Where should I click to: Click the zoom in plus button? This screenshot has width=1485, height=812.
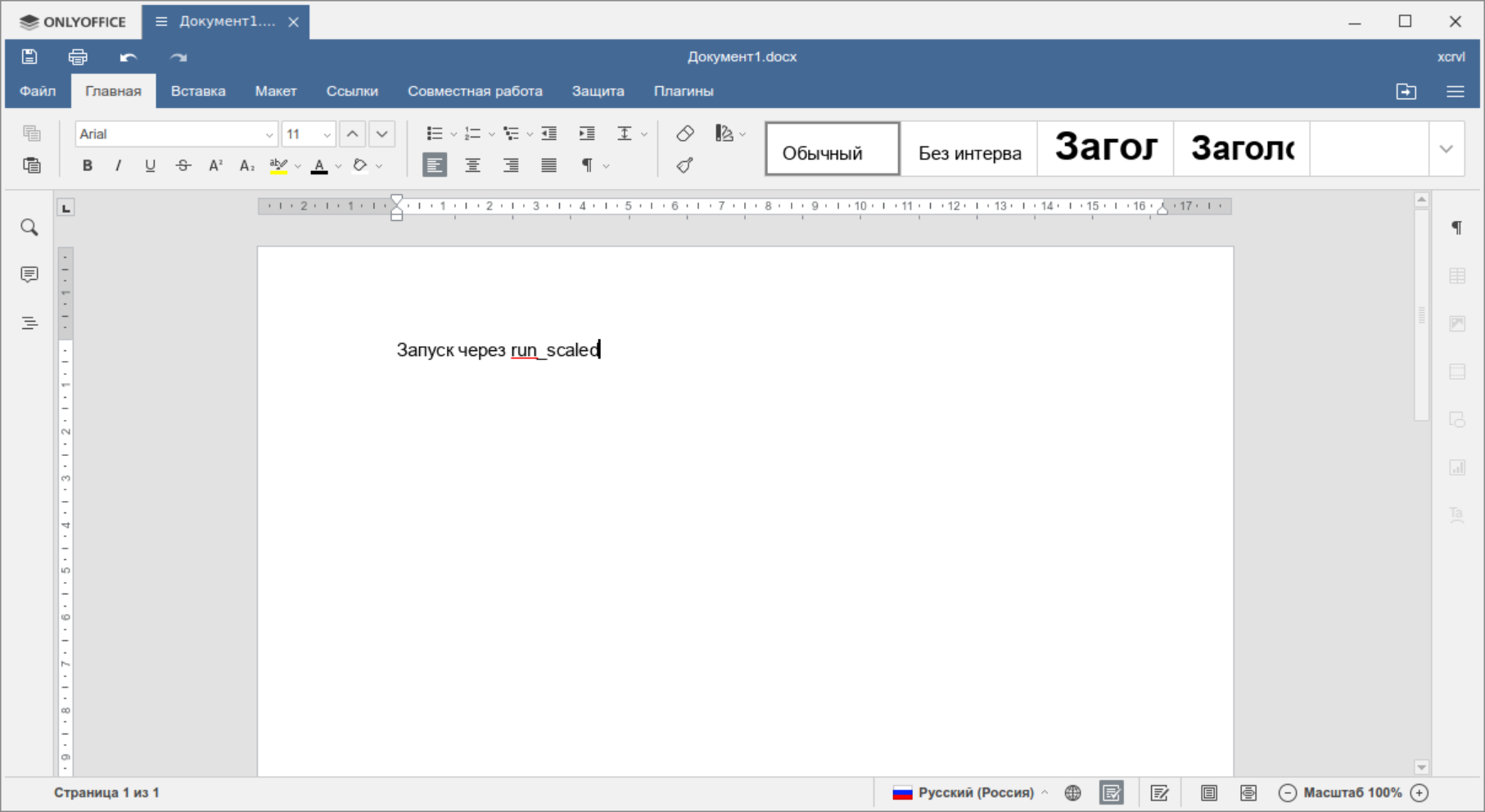click(x=1420, y=792)
